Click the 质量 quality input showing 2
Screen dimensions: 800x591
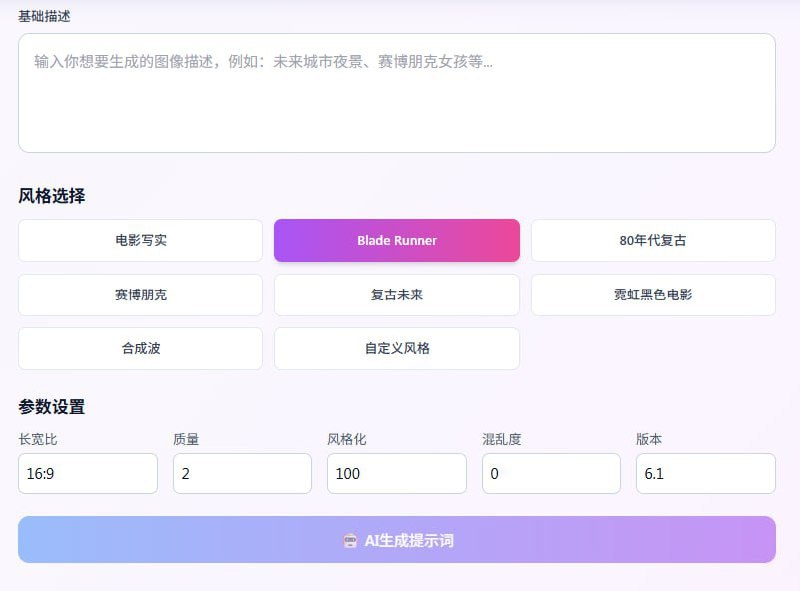pos(242,473)
